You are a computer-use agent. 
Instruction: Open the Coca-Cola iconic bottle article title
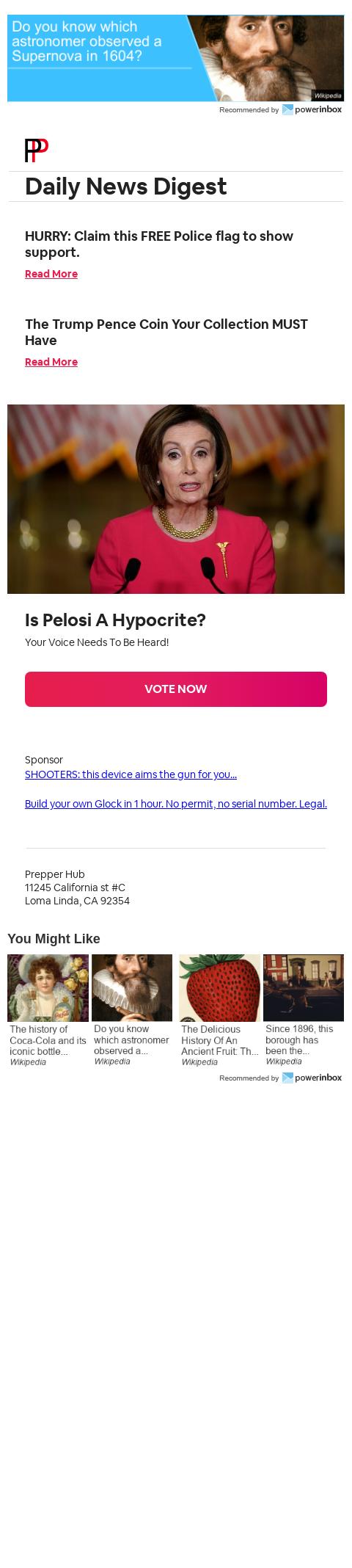(x=48, y=1040)
